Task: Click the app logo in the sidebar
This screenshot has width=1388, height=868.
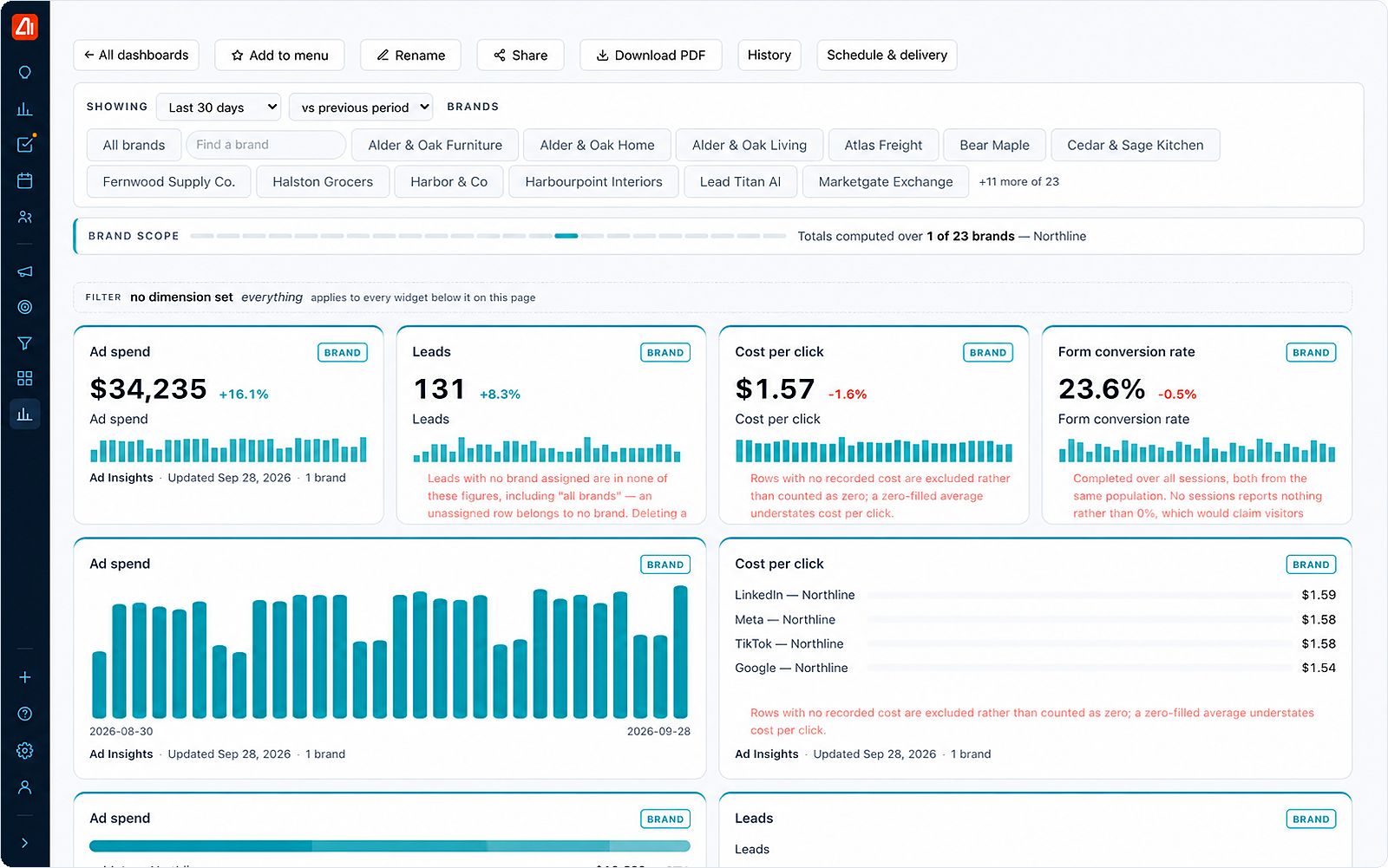Action: click(24, 27)
